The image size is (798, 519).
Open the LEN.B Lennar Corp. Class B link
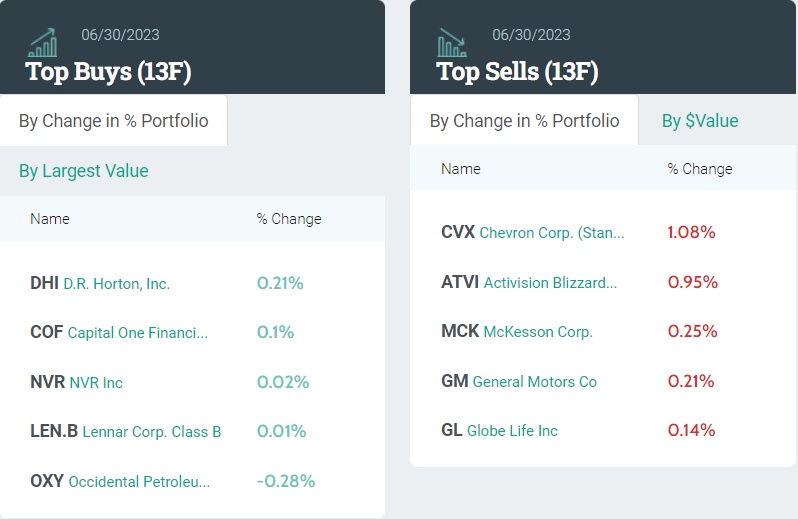126,431
